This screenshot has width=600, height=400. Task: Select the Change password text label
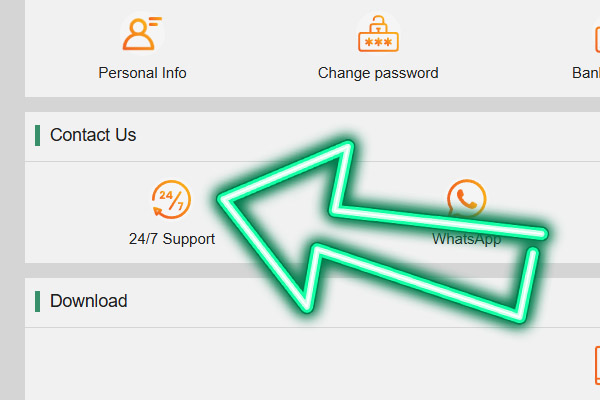pyautogui.click(x=378, y=73)
